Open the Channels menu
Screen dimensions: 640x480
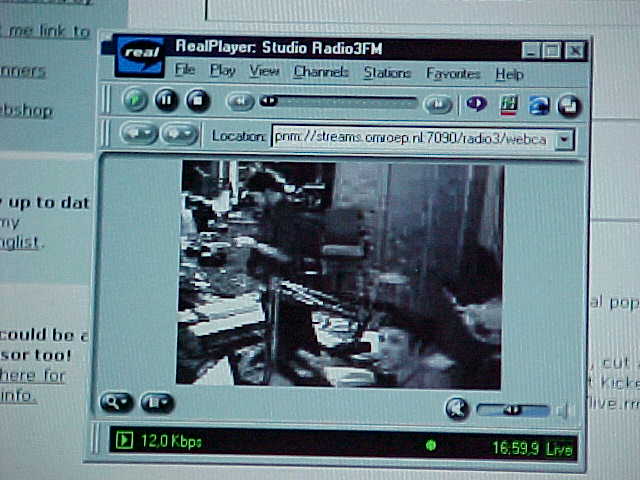point(321,72)
